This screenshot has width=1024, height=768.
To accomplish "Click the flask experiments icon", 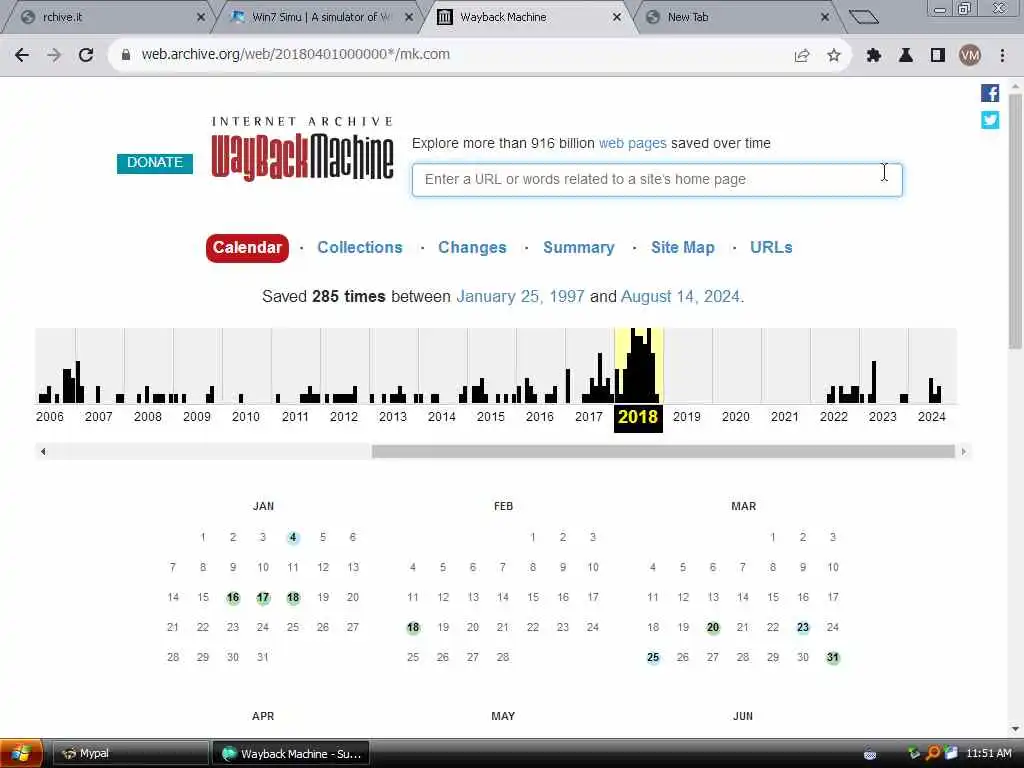I will point(906,56).
